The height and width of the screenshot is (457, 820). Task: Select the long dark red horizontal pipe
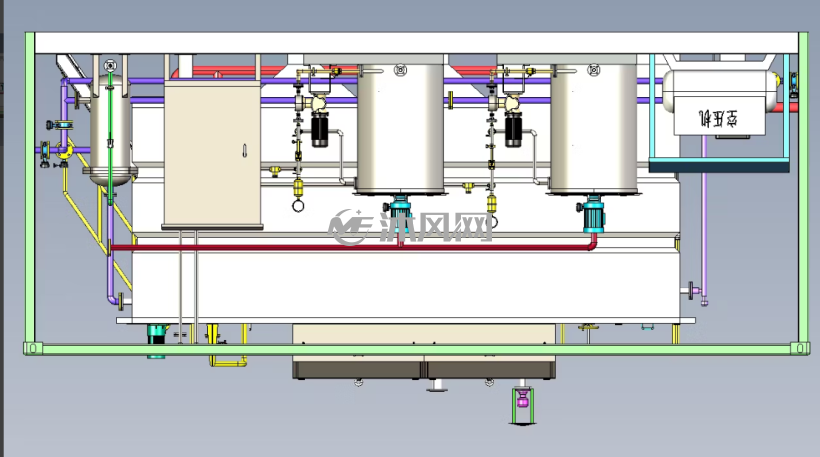[x=353, y=247]
